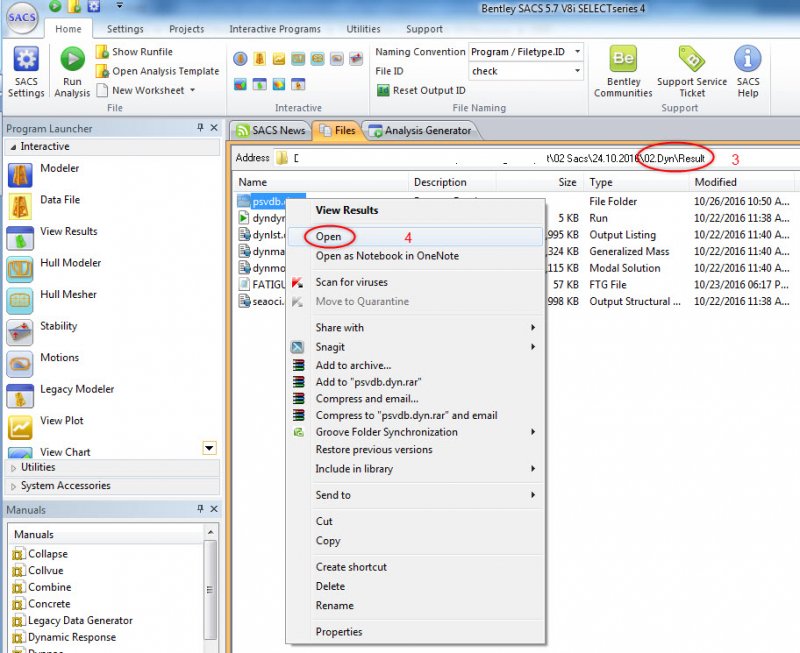Viewport: 800px width, 653px height.
Task: Pin the Manuals panel
Action: pos(200,509)
